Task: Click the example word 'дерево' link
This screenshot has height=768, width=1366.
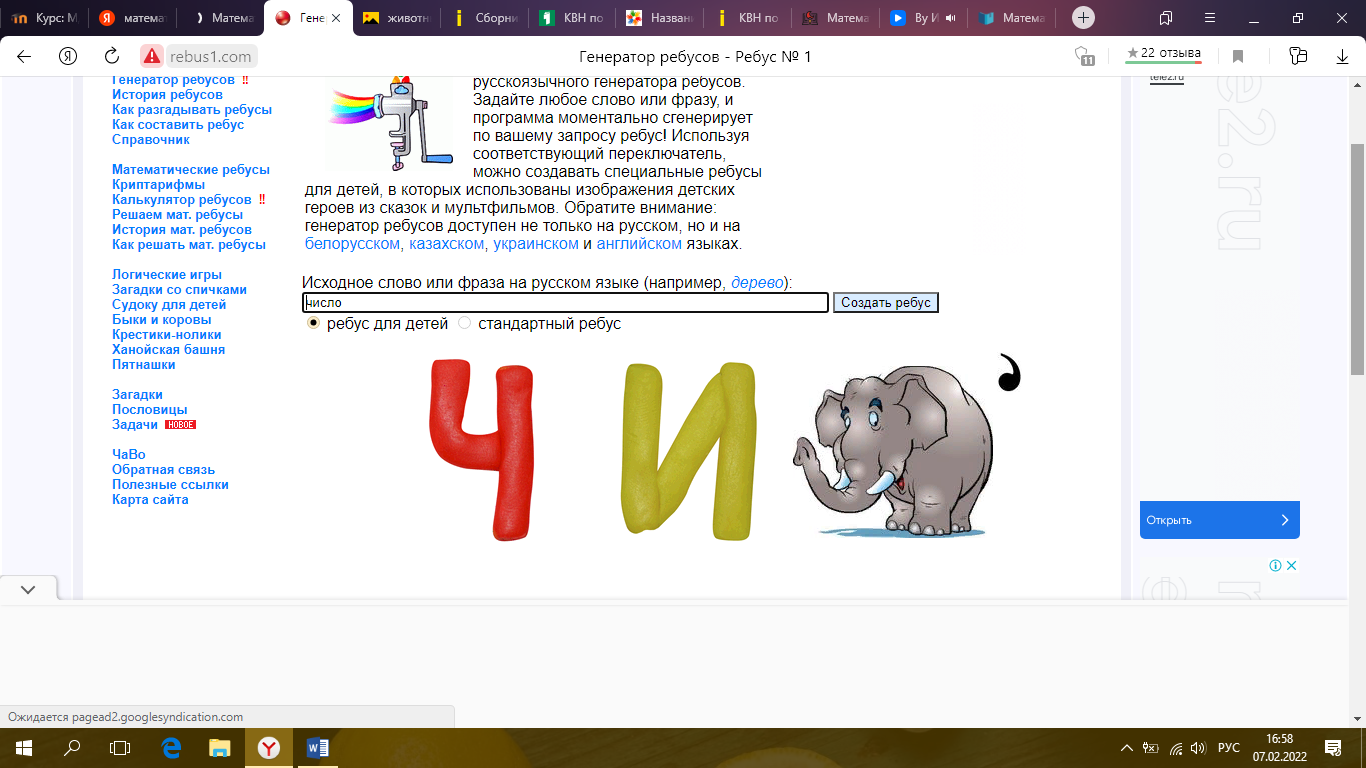Action: click(759, 283)
